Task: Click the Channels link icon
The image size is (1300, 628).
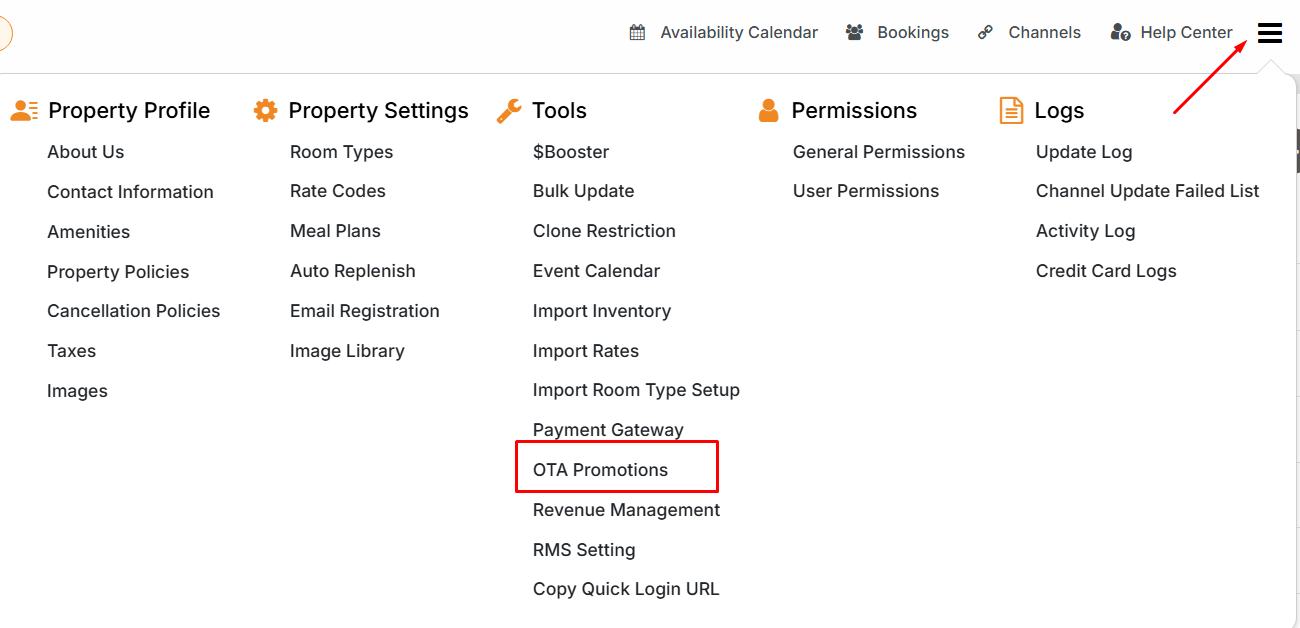Action: pyautogui.click(x=985, y=33)
